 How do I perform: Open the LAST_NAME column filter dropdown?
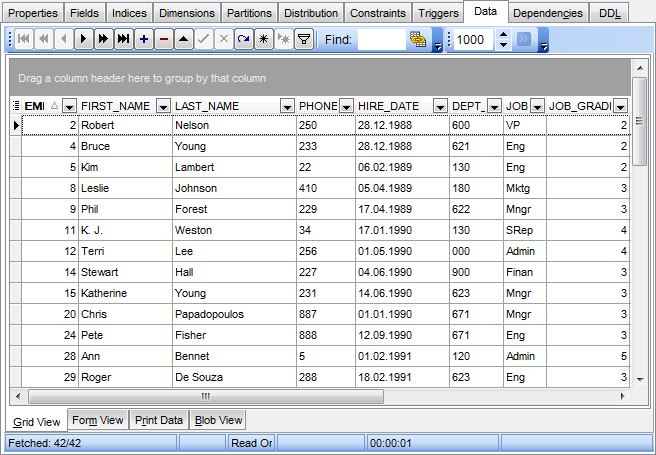(286, 106)
